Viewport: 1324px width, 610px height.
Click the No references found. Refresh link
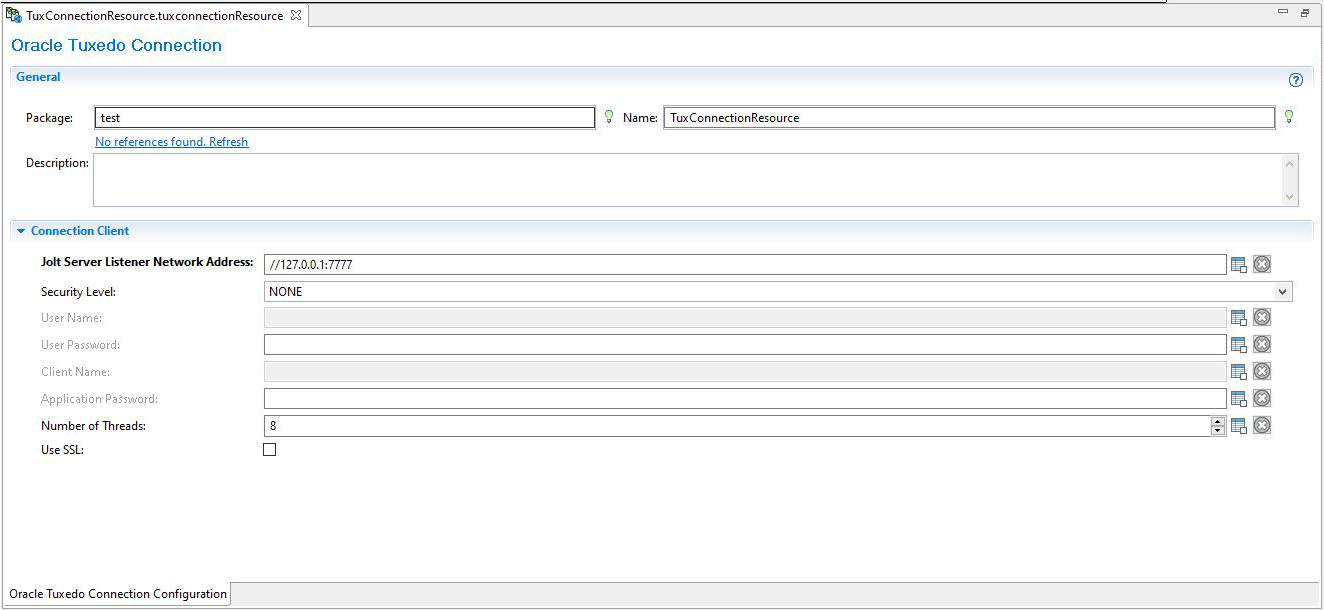171,142
